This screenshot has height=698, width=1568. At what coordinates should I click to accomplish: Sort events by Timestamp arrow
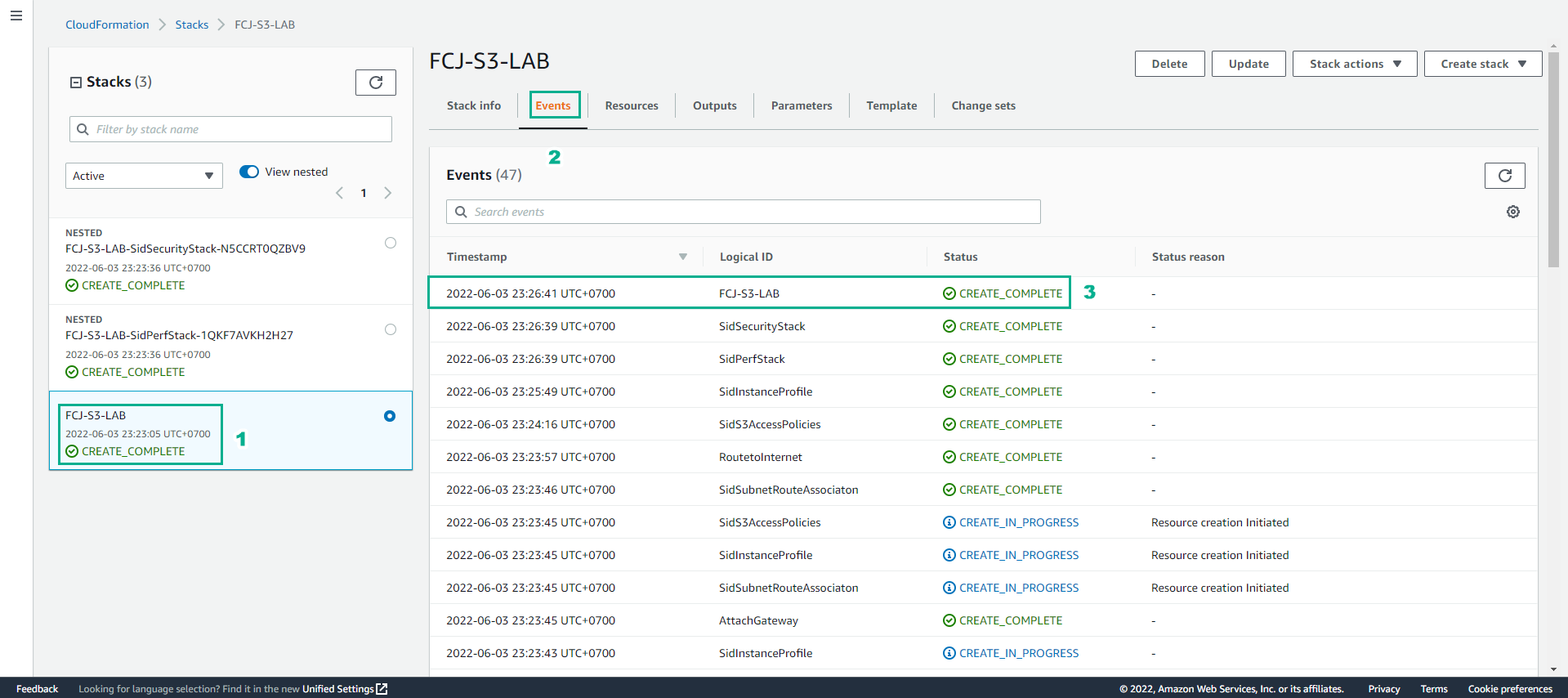683,257
